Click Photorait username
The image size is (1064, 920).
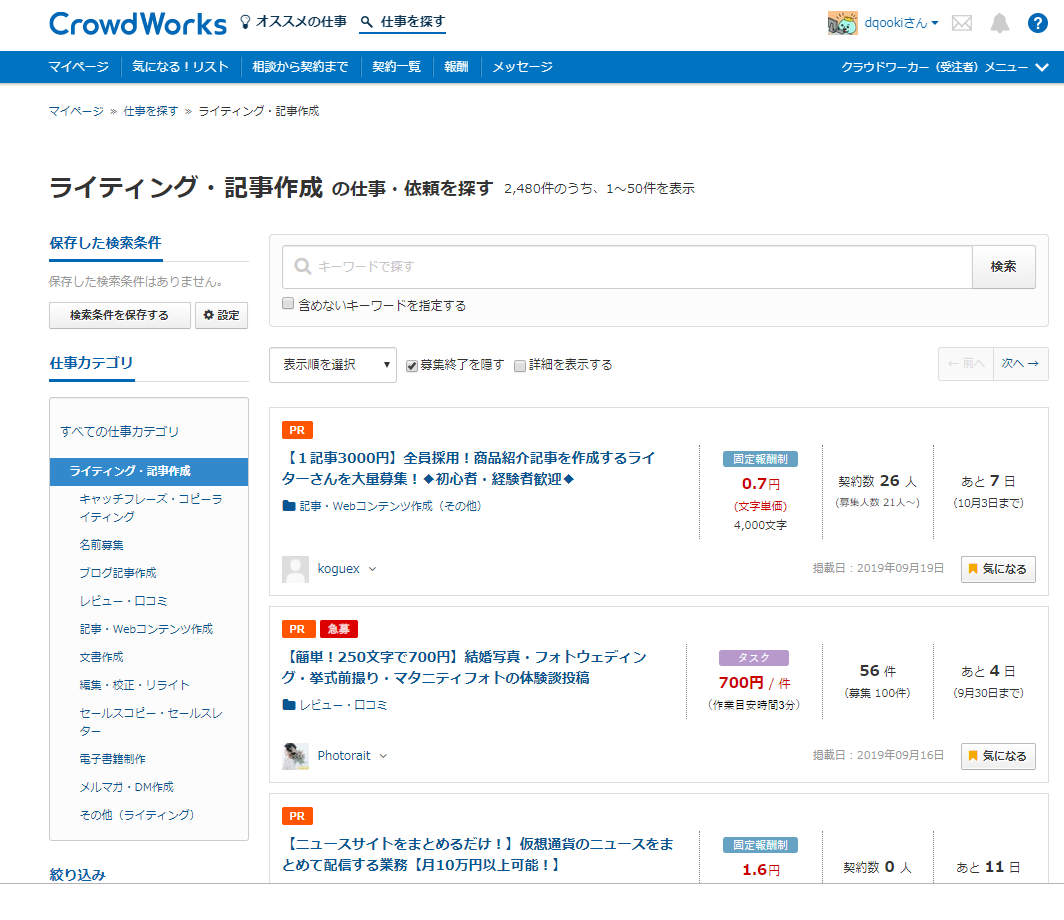[344, 755]
